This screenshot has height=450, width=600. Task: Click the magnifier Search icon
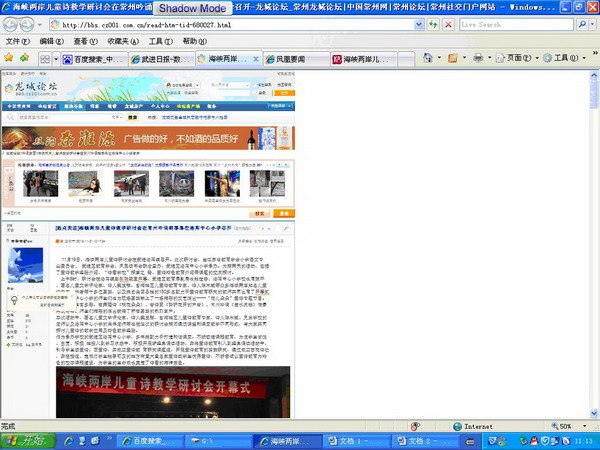point(582,25)
